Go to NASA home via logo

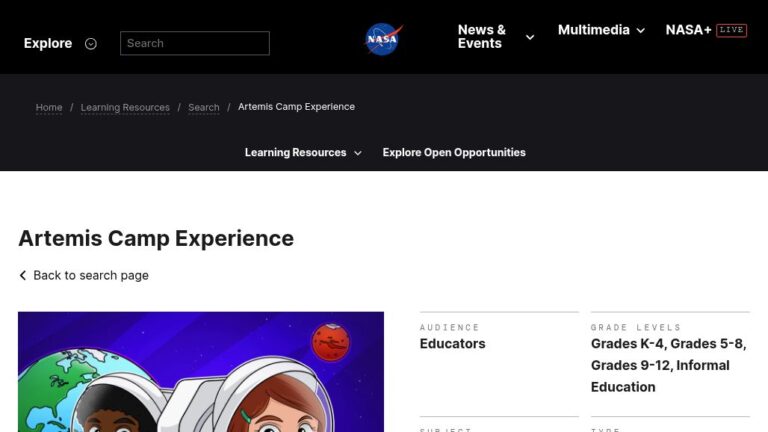click(x=384, y=39)
